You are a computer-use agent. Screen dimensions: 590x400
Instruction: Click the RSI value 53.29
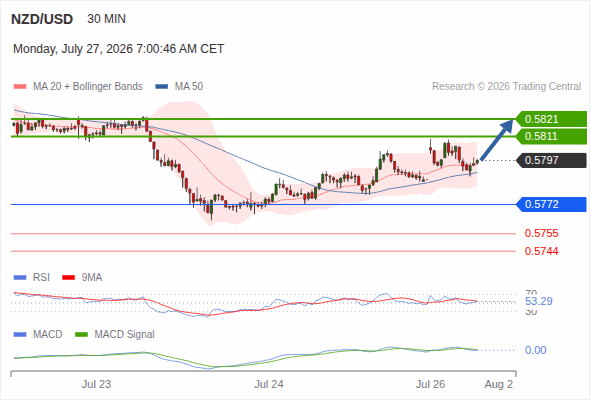click(539, 301)
